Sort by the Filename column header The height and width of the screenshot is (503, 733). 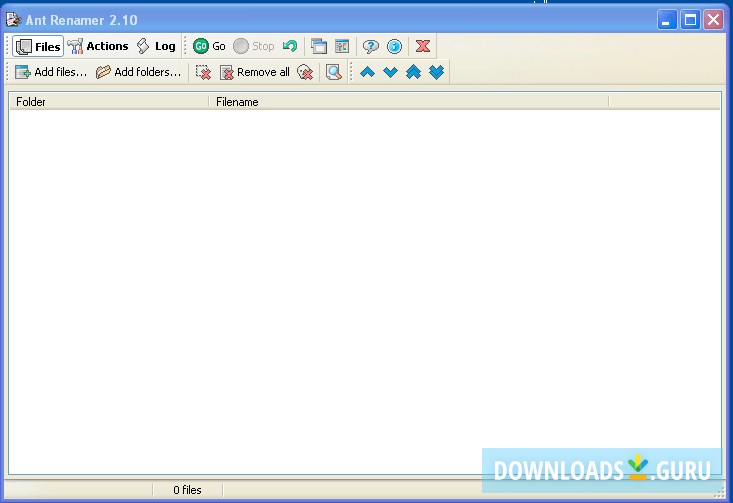(409, 101)
